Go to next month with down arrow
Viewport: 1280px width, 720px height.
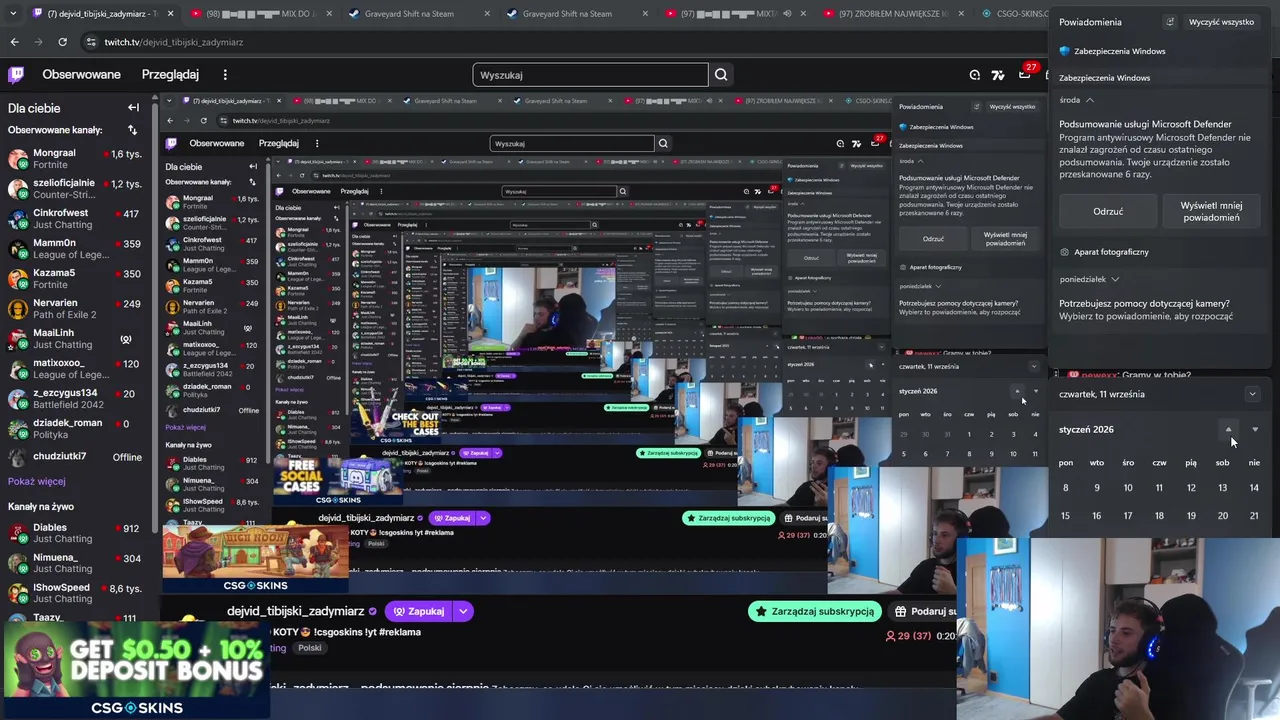coord(1255,430)
